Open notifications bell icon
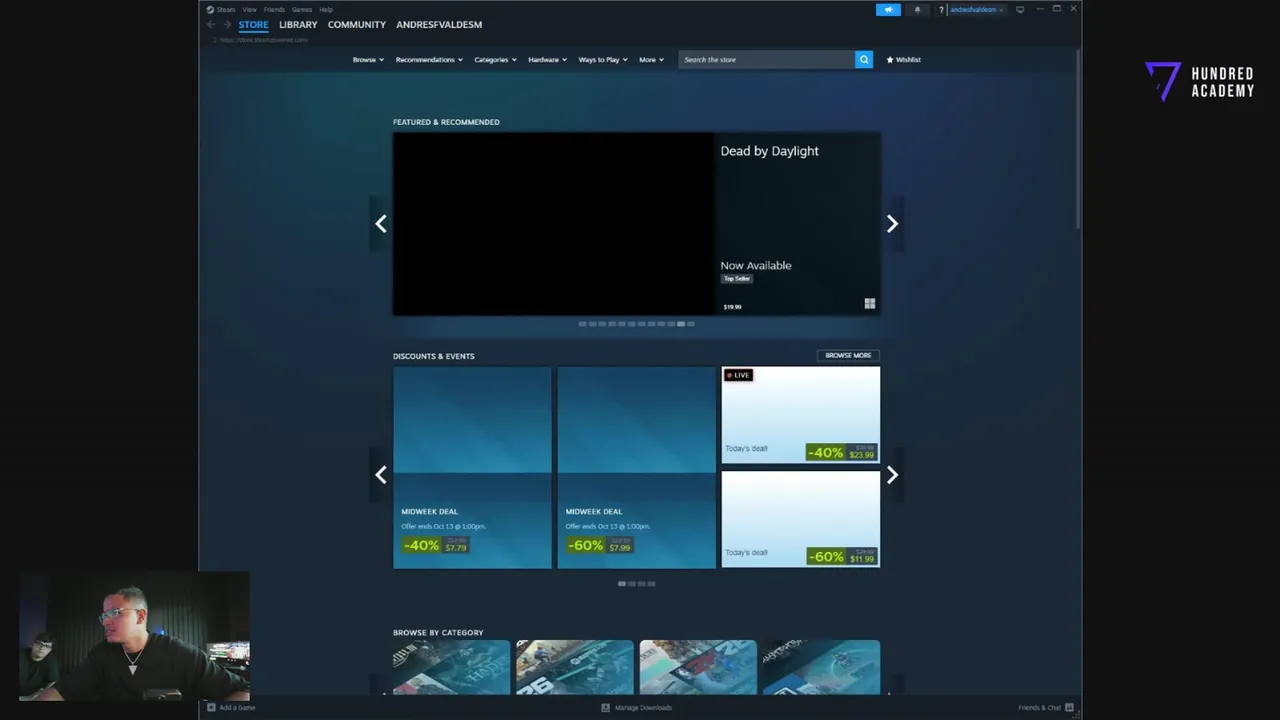The width and height of the screenshot is (1280, 720). [x=917, y=9]
